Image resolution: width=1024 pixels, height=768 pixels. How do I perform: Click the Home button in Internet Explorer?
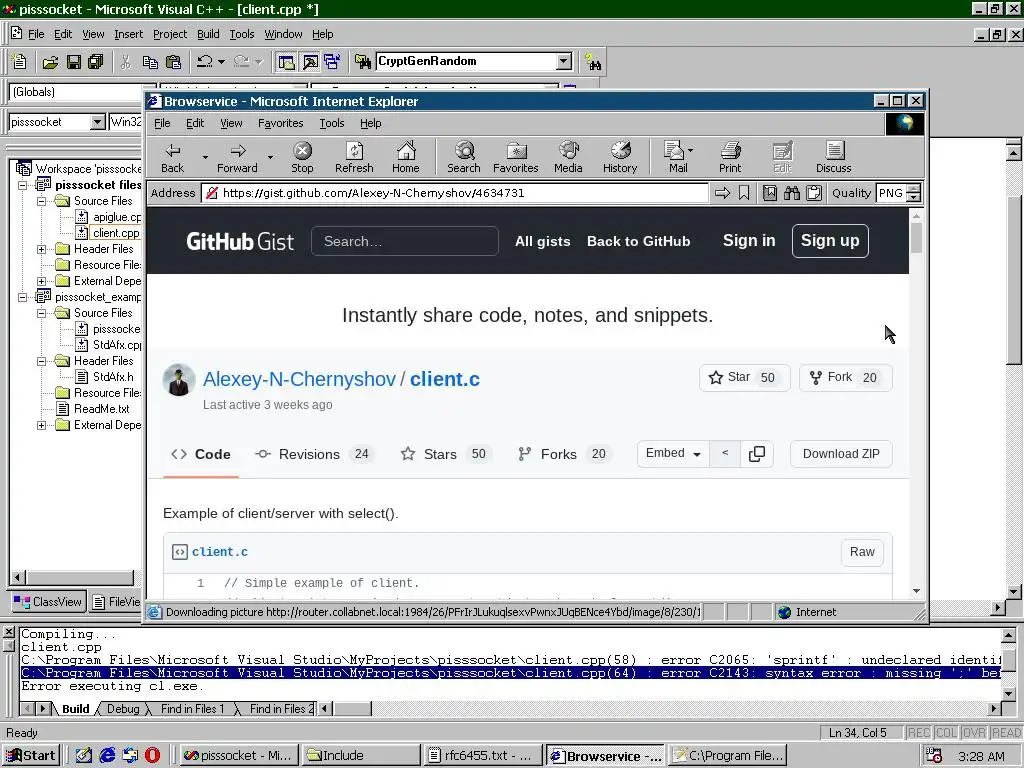pos(406,157)
